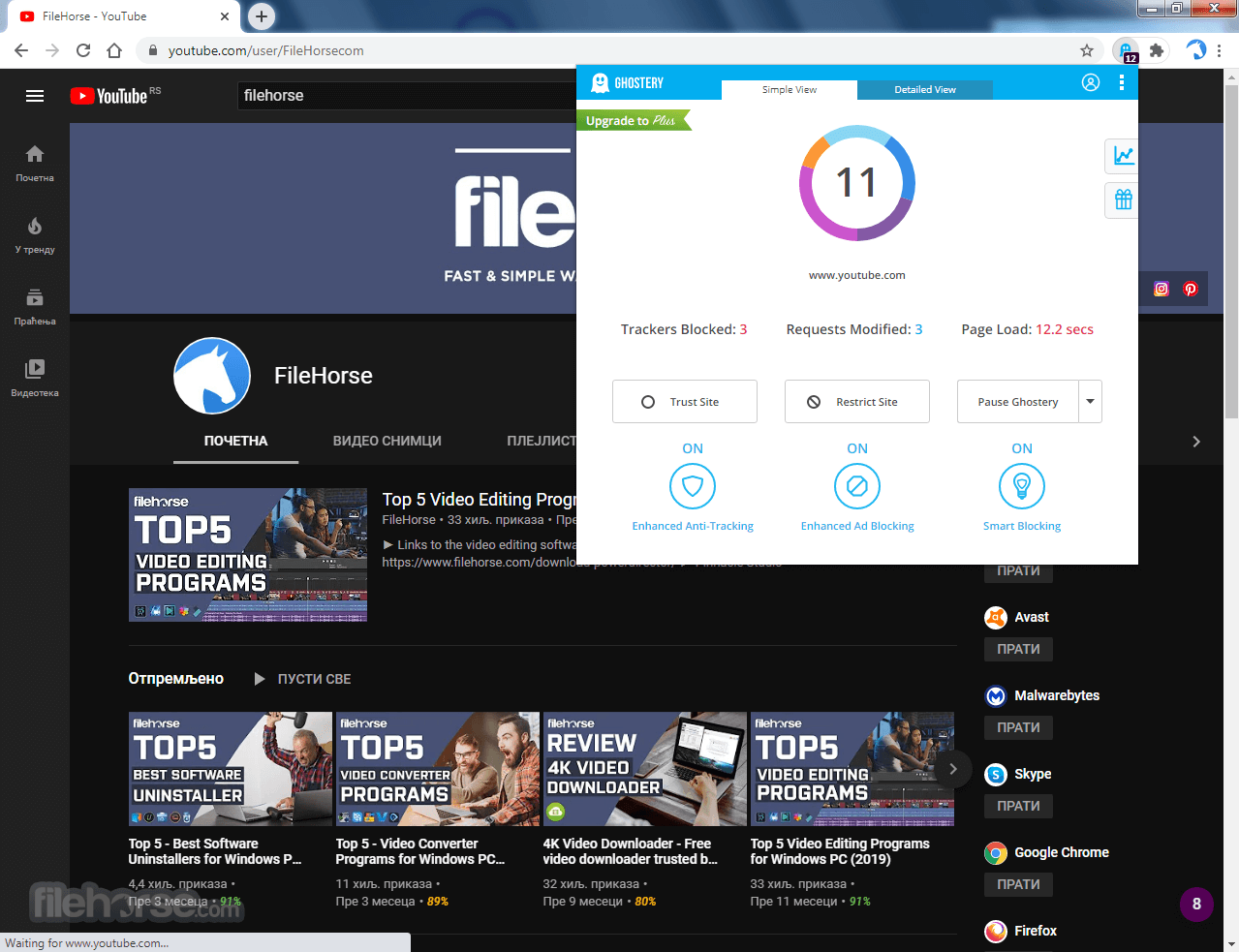
Task: Open 4K Video Downloader video title
Action: (x=631, y=851)
